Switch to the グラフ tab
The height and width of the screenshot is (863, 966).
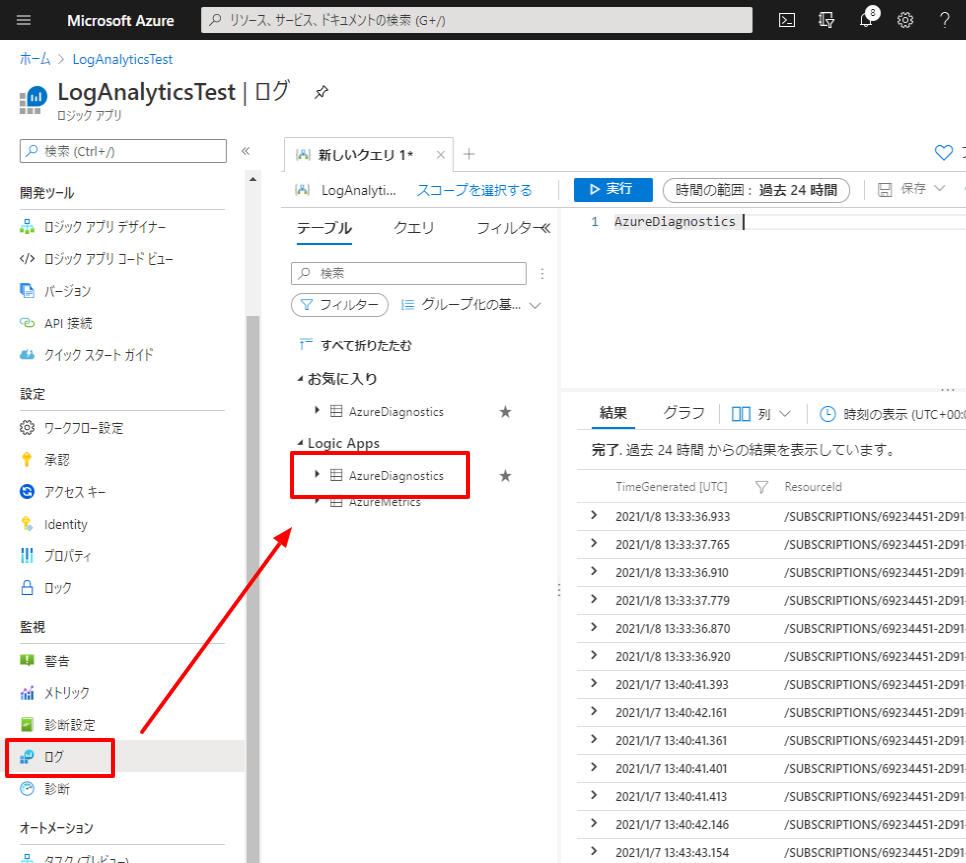tap(683, 413)
